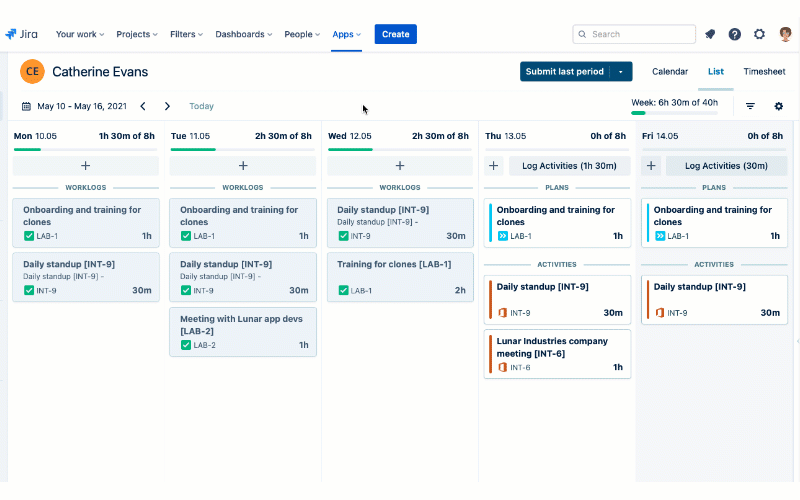
Task: Click the Week 6h 30m progress bar
Action: point(674,112)
